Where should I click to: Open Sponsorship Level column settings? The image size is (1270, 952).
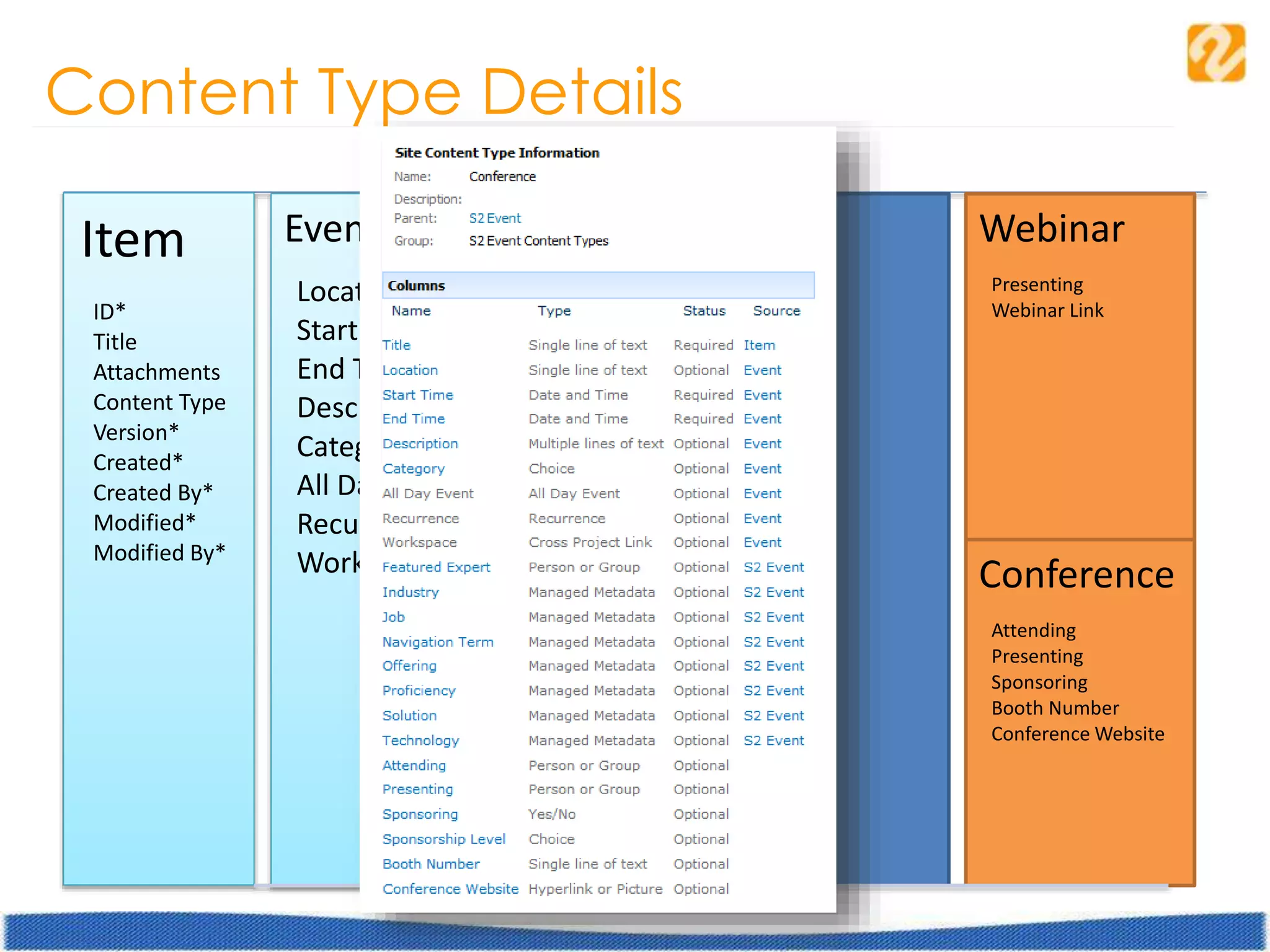pyautogui.click(x=444, y=839)
